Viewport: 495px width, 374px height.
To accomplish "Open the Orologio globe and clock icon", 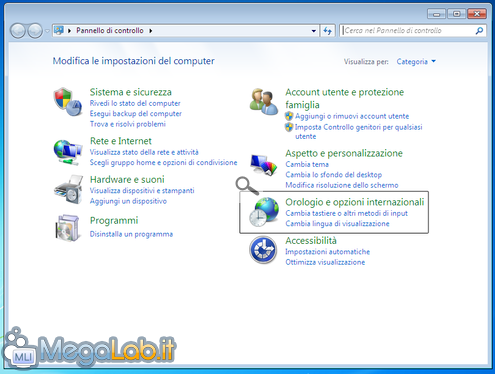I will [264, 212].
